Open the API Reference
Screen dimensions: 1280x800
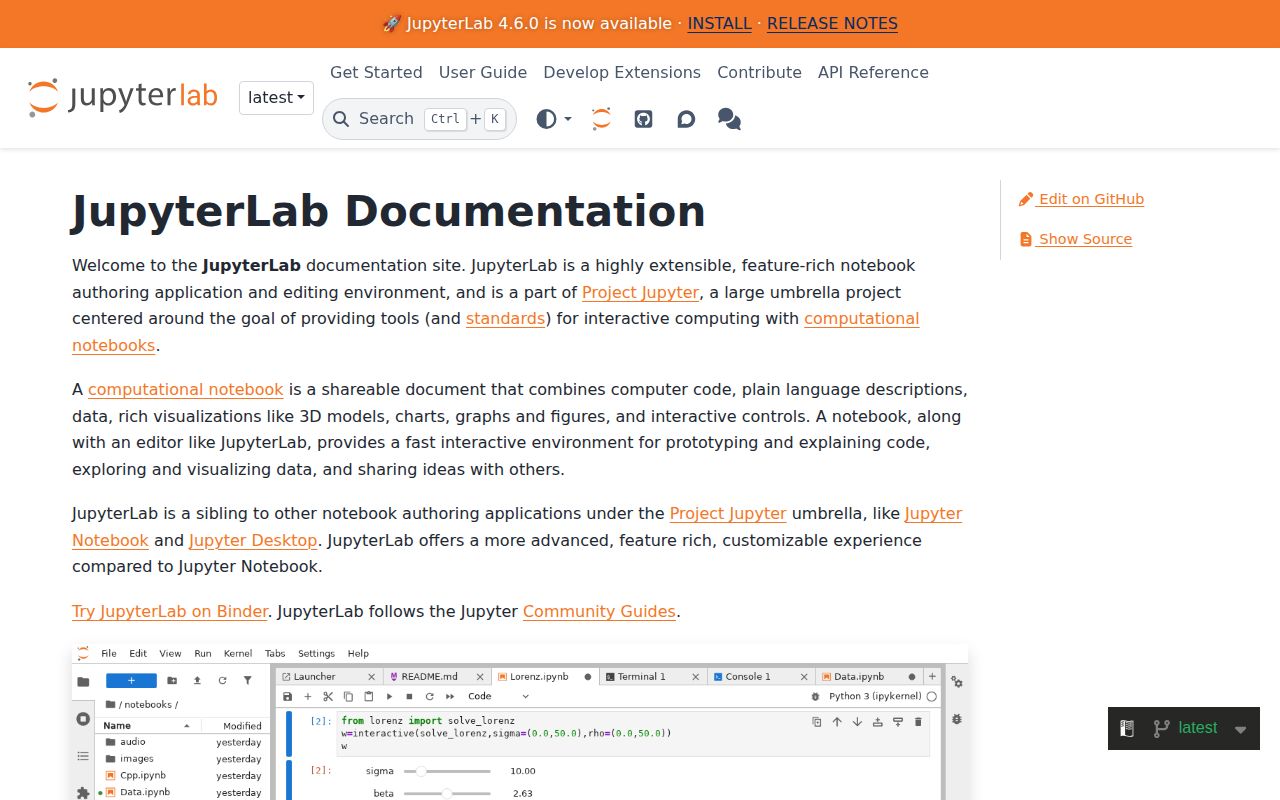coord(873,72)
